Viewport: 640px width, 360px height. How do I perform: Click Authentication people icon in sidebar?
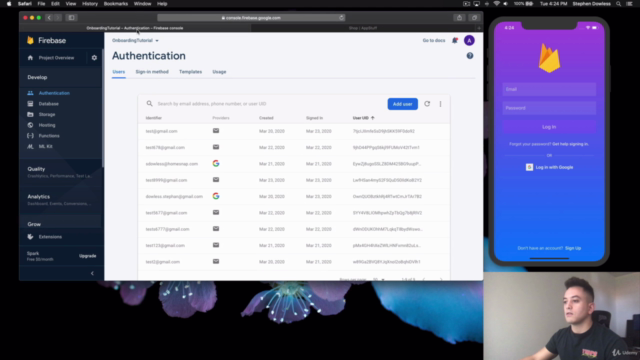coord(30,93)
